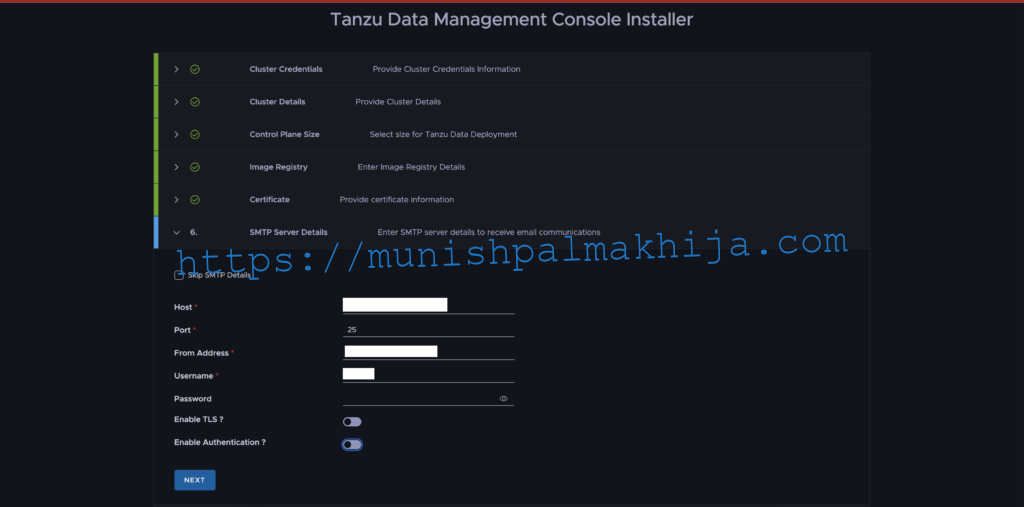Click 'Enter Image Registry Details' description
1024x507 pixels.
pos(411,167)
